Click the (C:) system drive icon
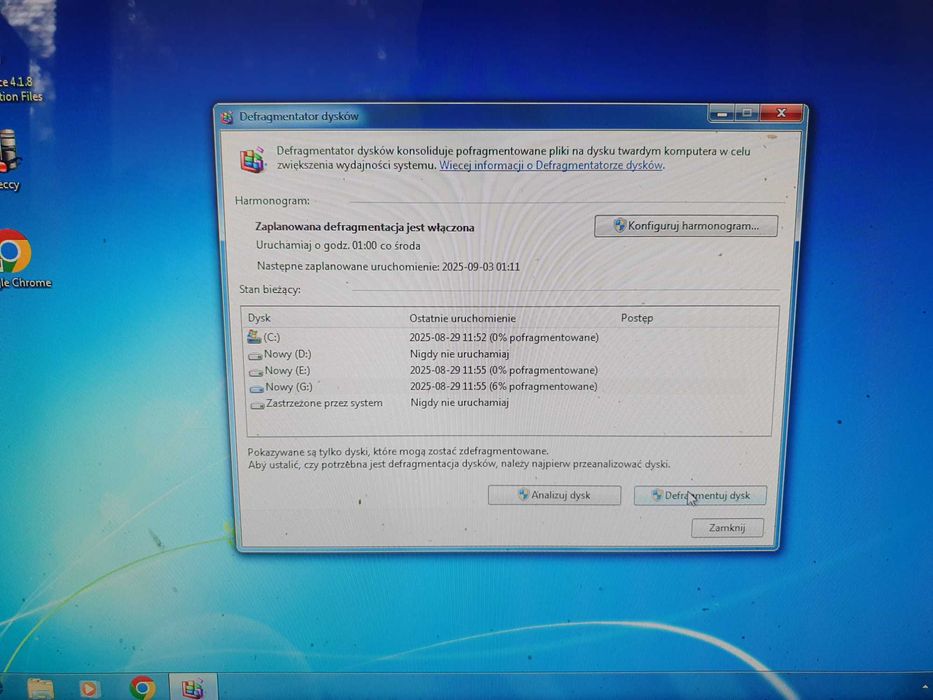 coord(254,337)
